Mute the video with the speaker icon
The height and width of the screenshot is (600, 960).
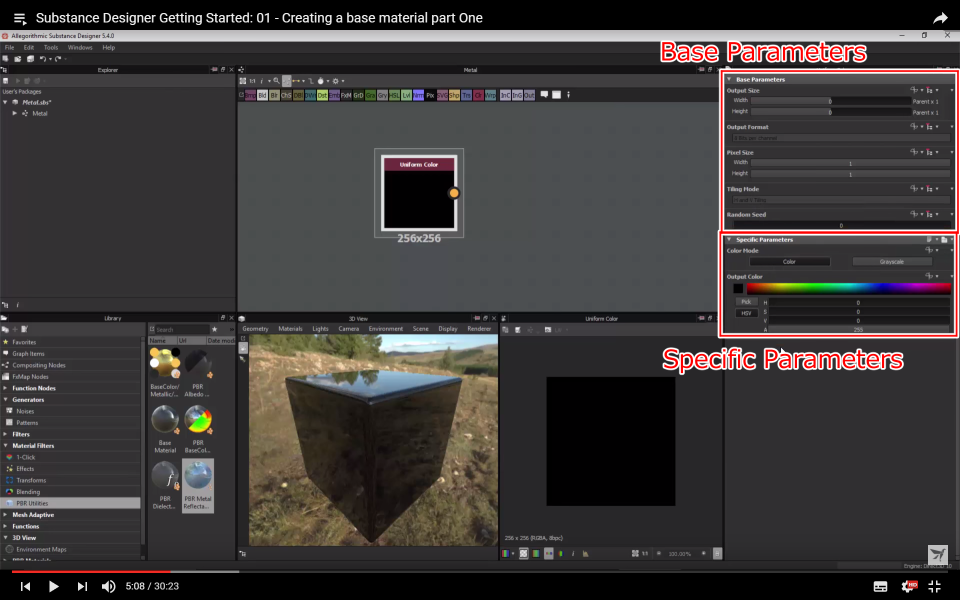tap(108, 587)
